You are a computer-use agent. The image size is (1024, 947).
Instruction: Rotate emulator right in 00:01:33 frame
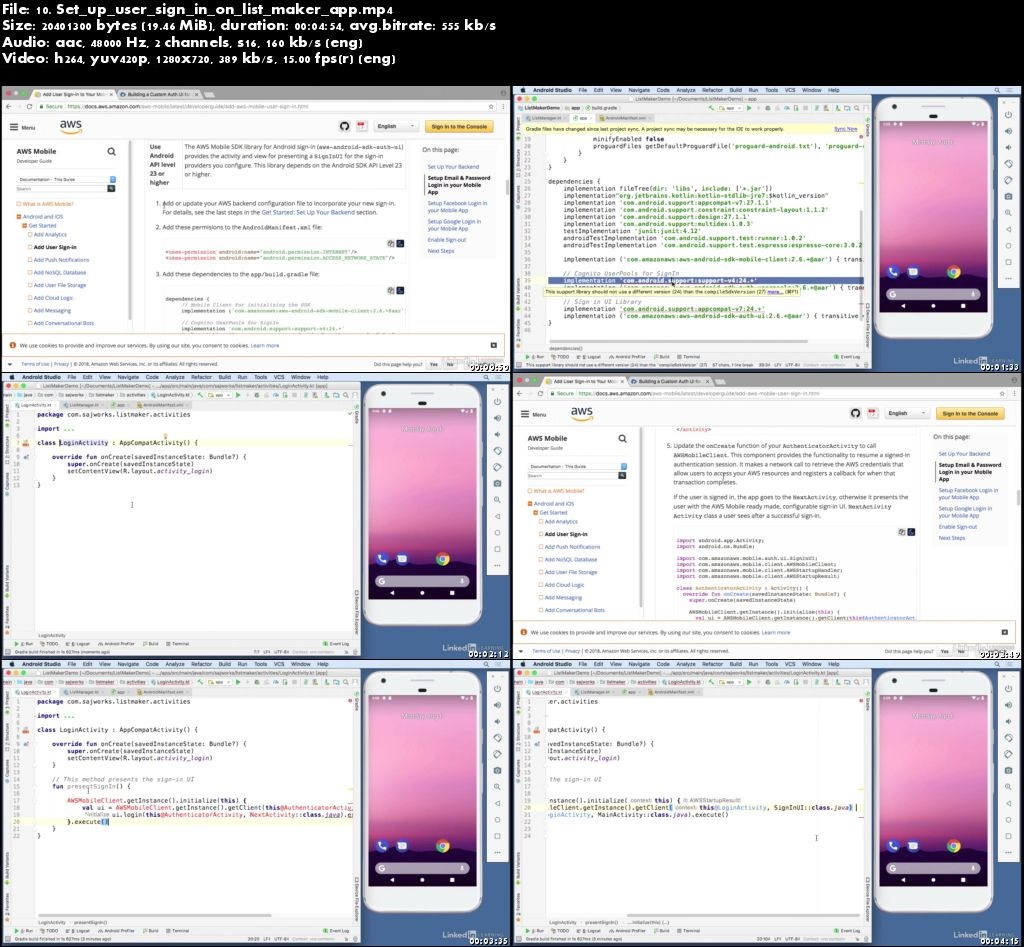(1008, 180)
